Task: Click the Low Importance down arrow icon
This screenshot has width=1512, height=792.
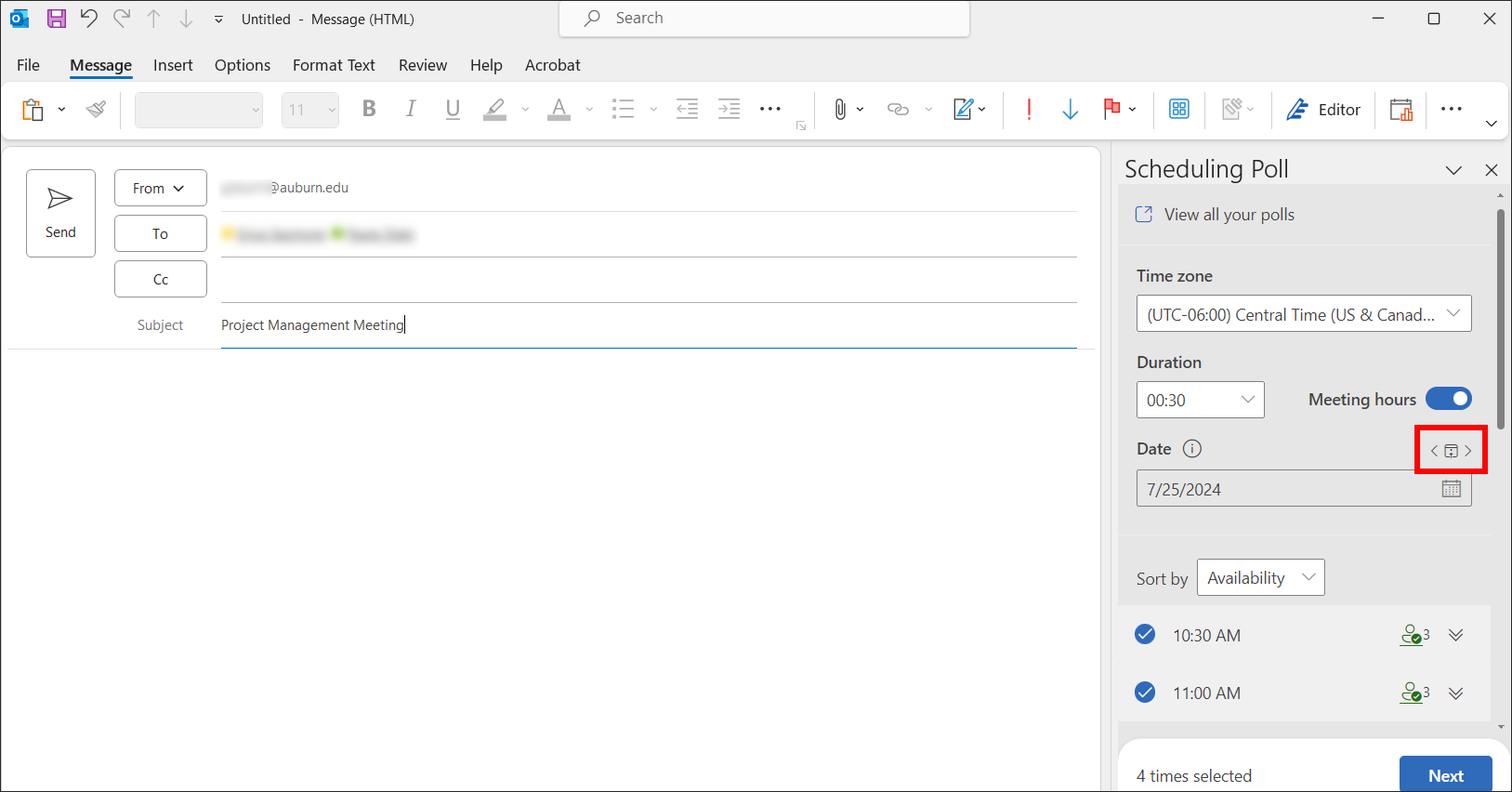Action: coord(1070,110)
